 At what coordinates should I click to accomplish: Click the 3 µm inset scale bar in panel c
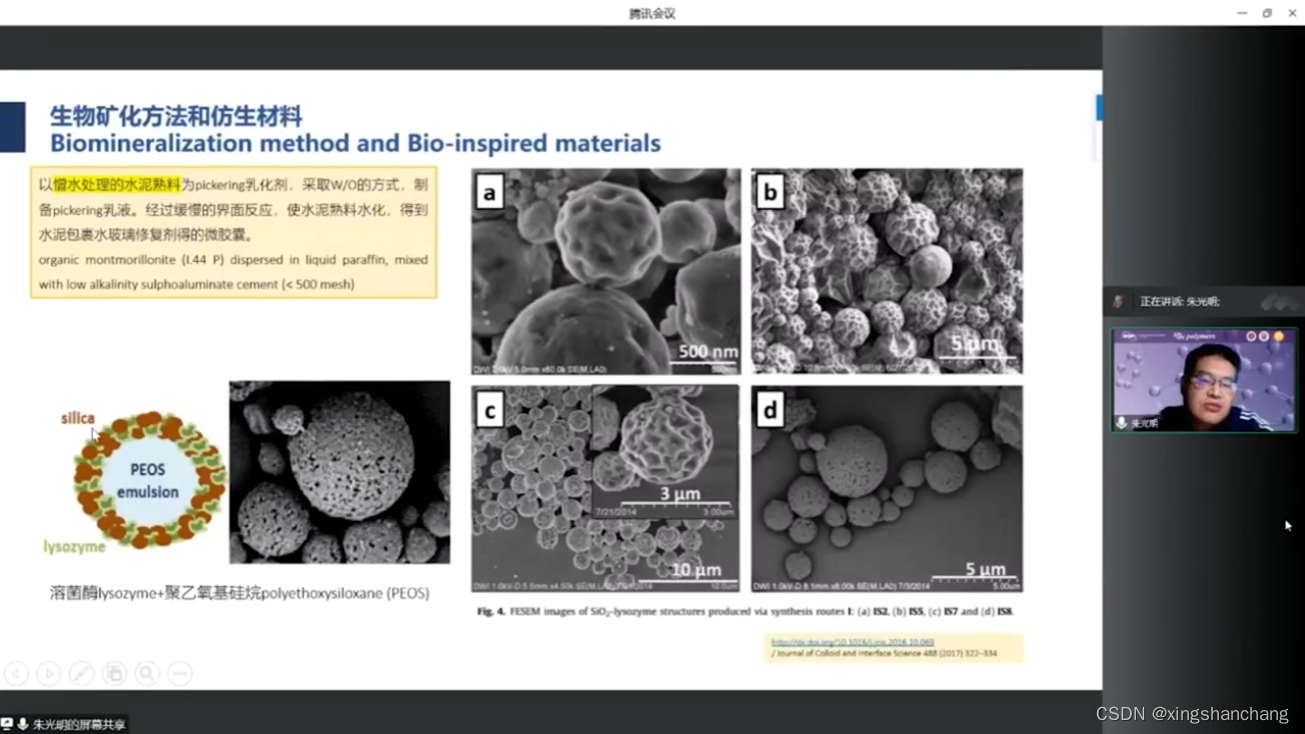pyautogui.click(x=679, y=496)
